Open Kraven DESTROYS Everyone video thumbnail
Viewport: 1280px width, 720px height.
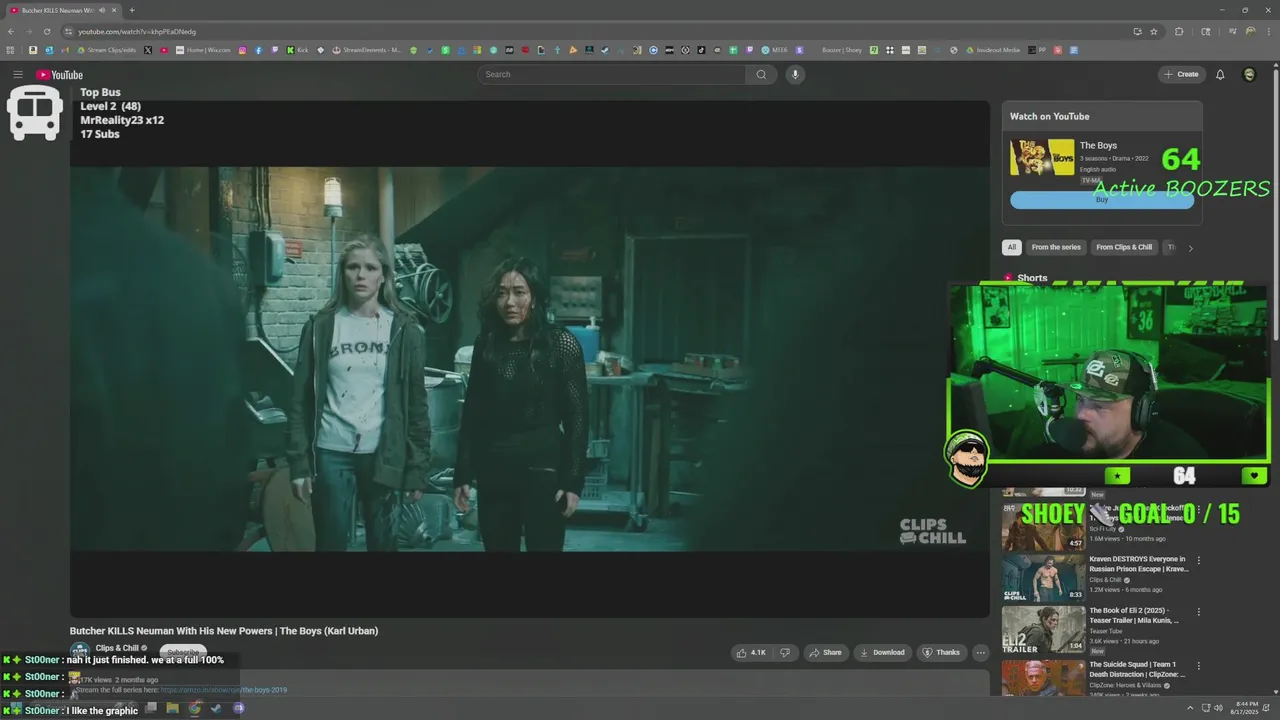[x=1044, y=578]
